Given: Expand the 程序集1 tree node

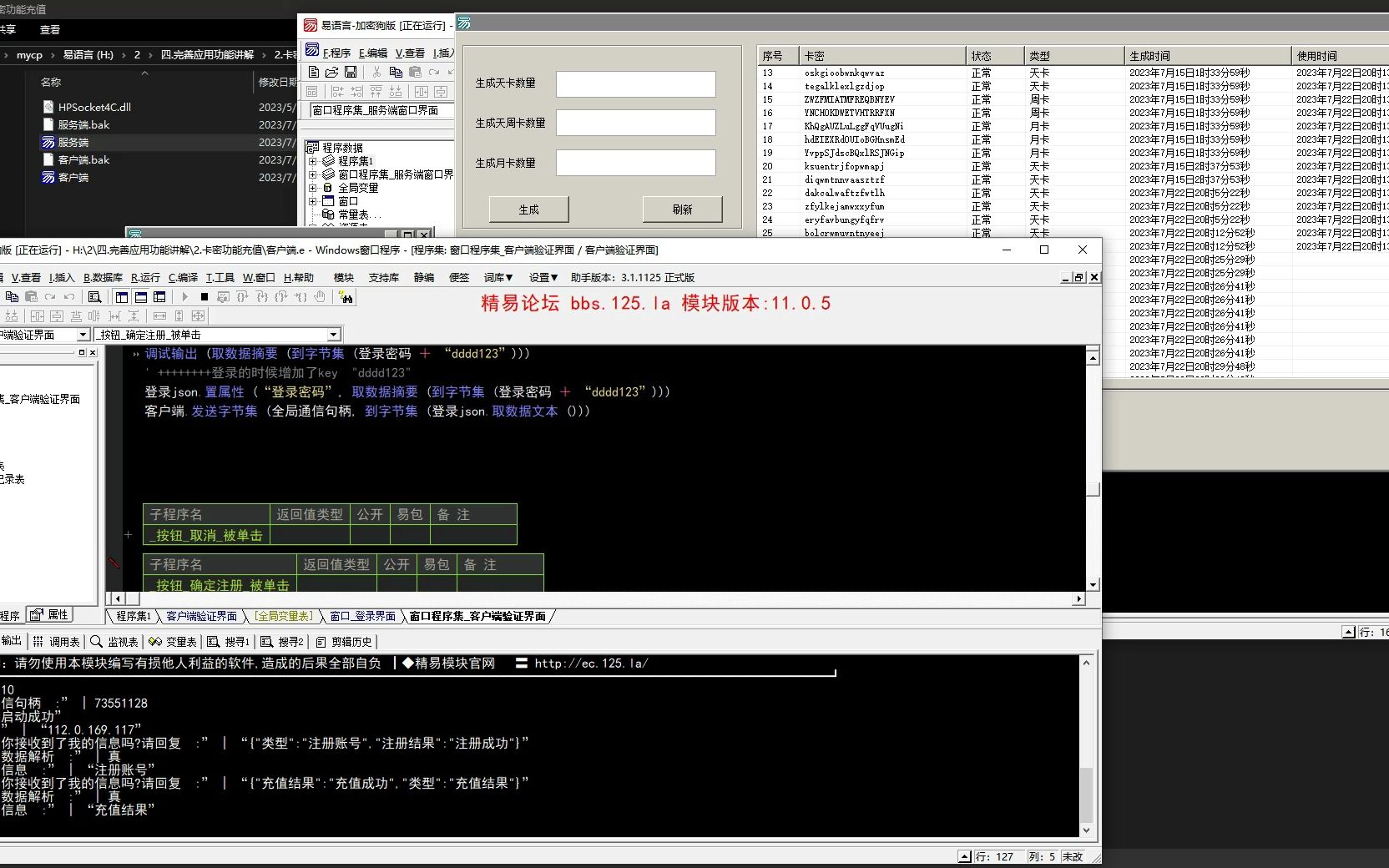Looking at the screenshot, I should [312, 161].
